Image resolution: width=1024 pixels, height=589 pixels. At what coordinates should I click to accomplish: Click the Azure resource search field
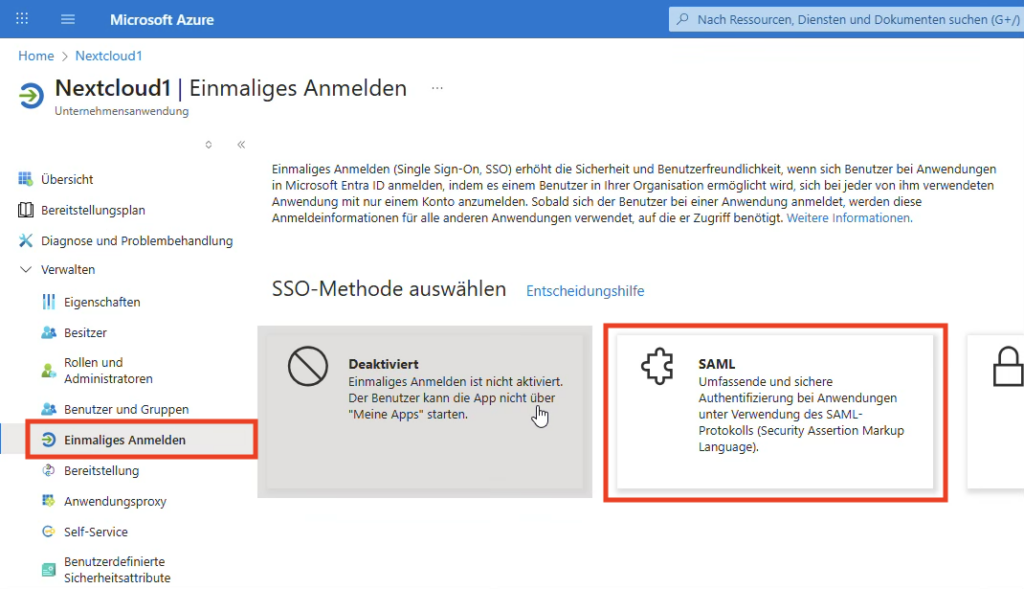(x=850, y=19)
